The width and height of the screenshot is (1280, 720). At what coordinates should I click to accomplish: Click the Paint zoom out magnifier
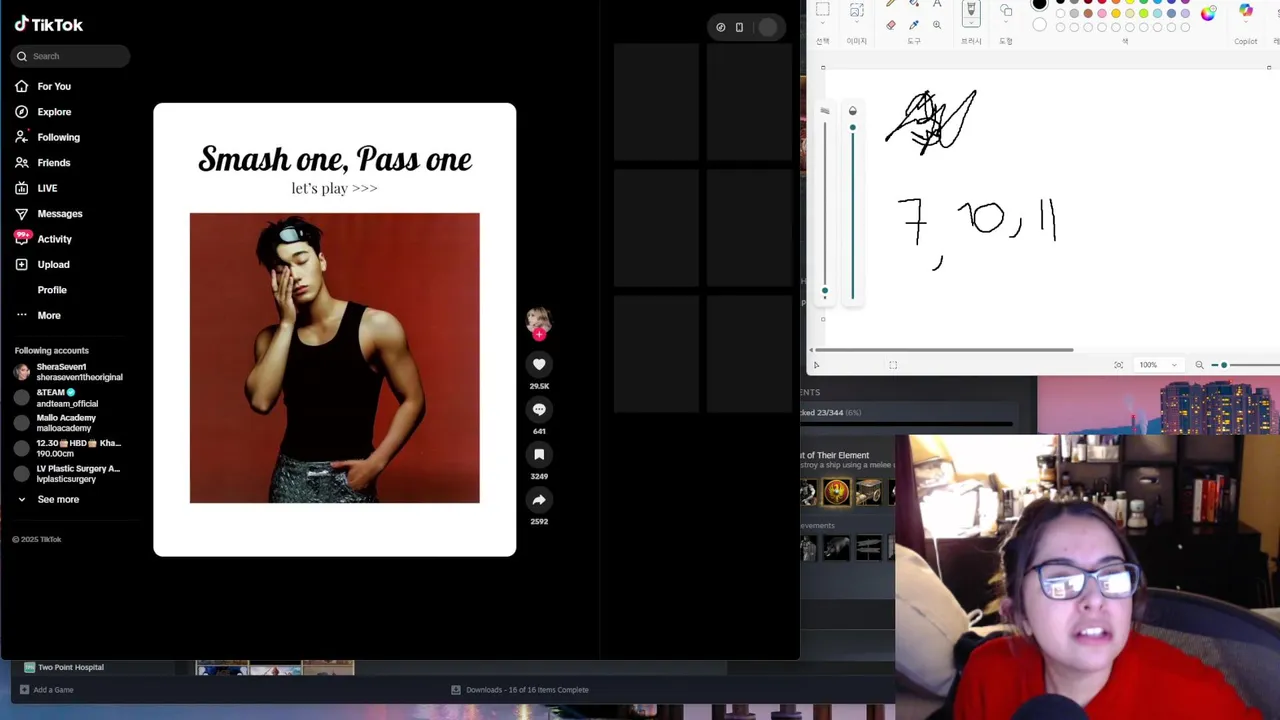1199,365
